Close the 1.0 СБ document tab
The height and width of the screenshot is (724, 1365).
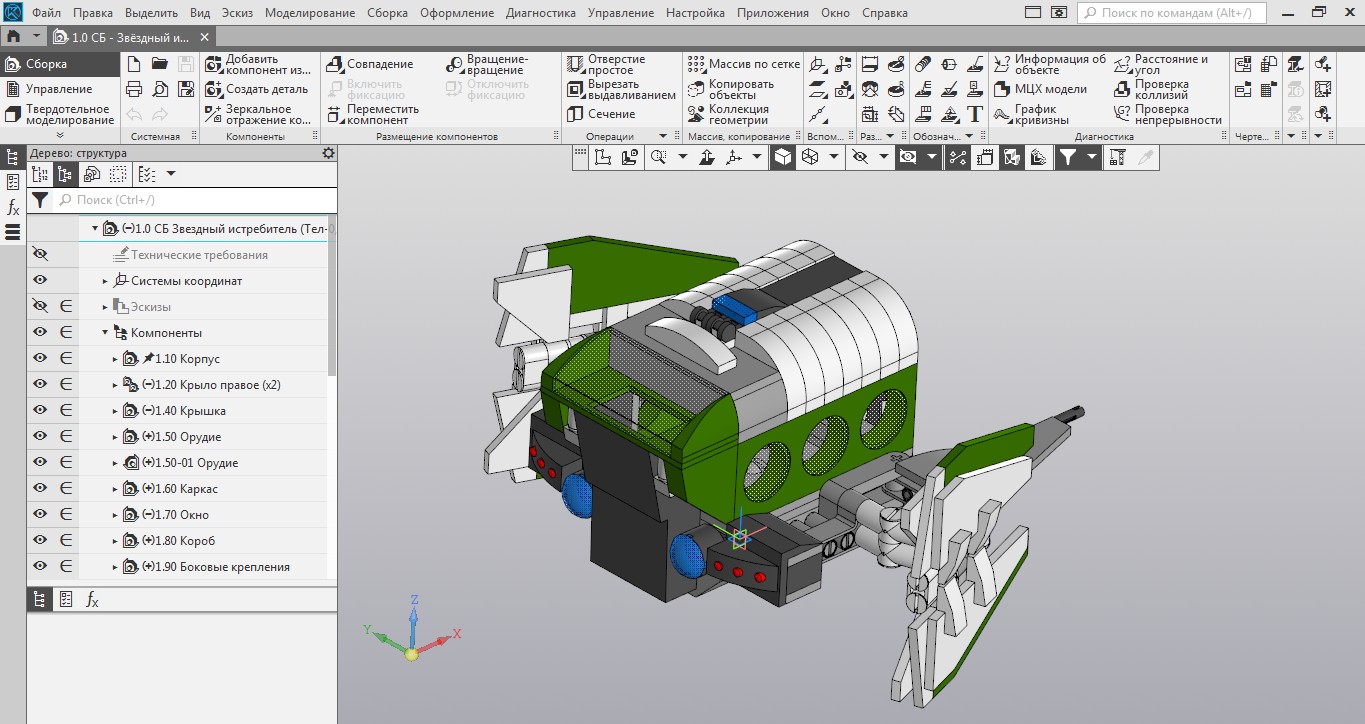coord(205,37)
